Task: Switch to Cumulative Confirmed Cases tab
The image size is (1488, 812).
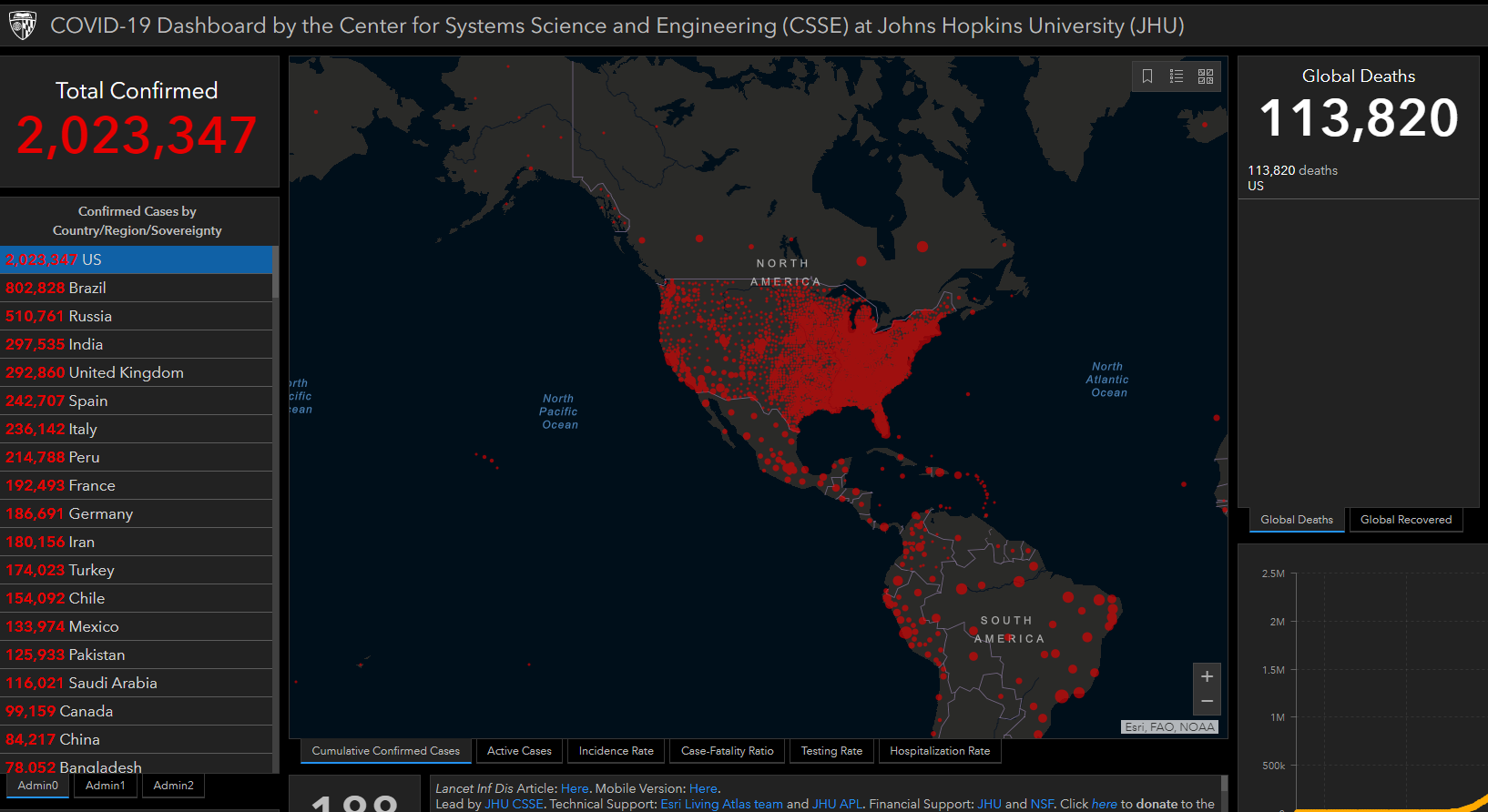Action: pos(386,751)
